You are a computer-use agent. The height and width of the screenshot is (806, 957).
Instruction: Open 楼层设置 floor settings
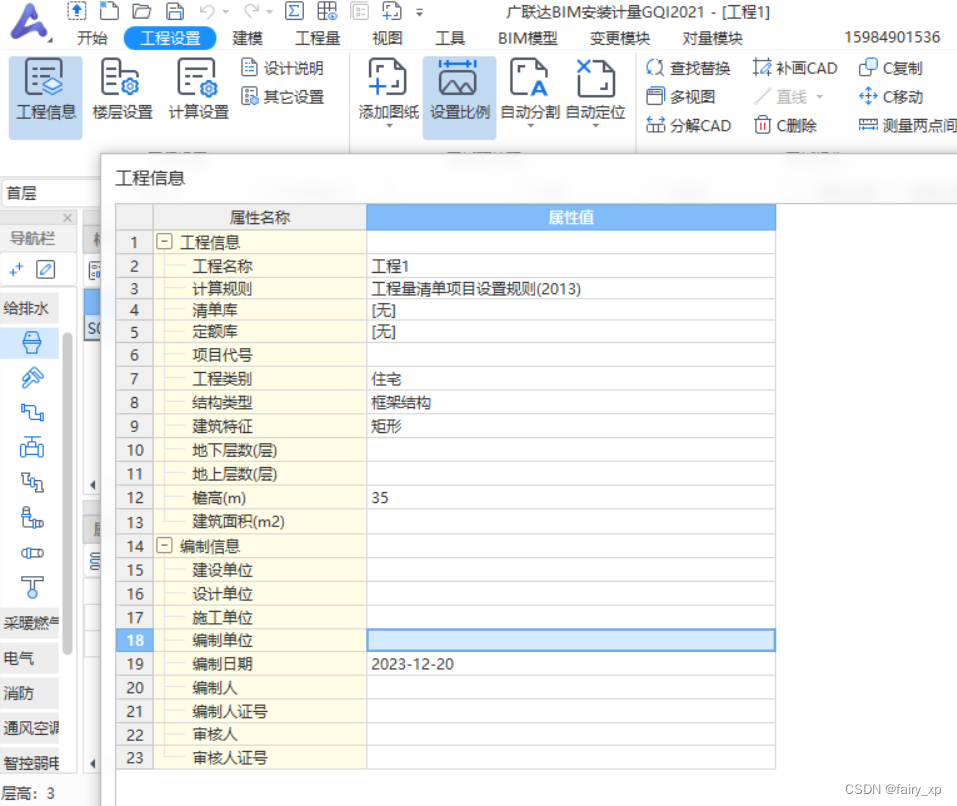[x=122, y=90]
